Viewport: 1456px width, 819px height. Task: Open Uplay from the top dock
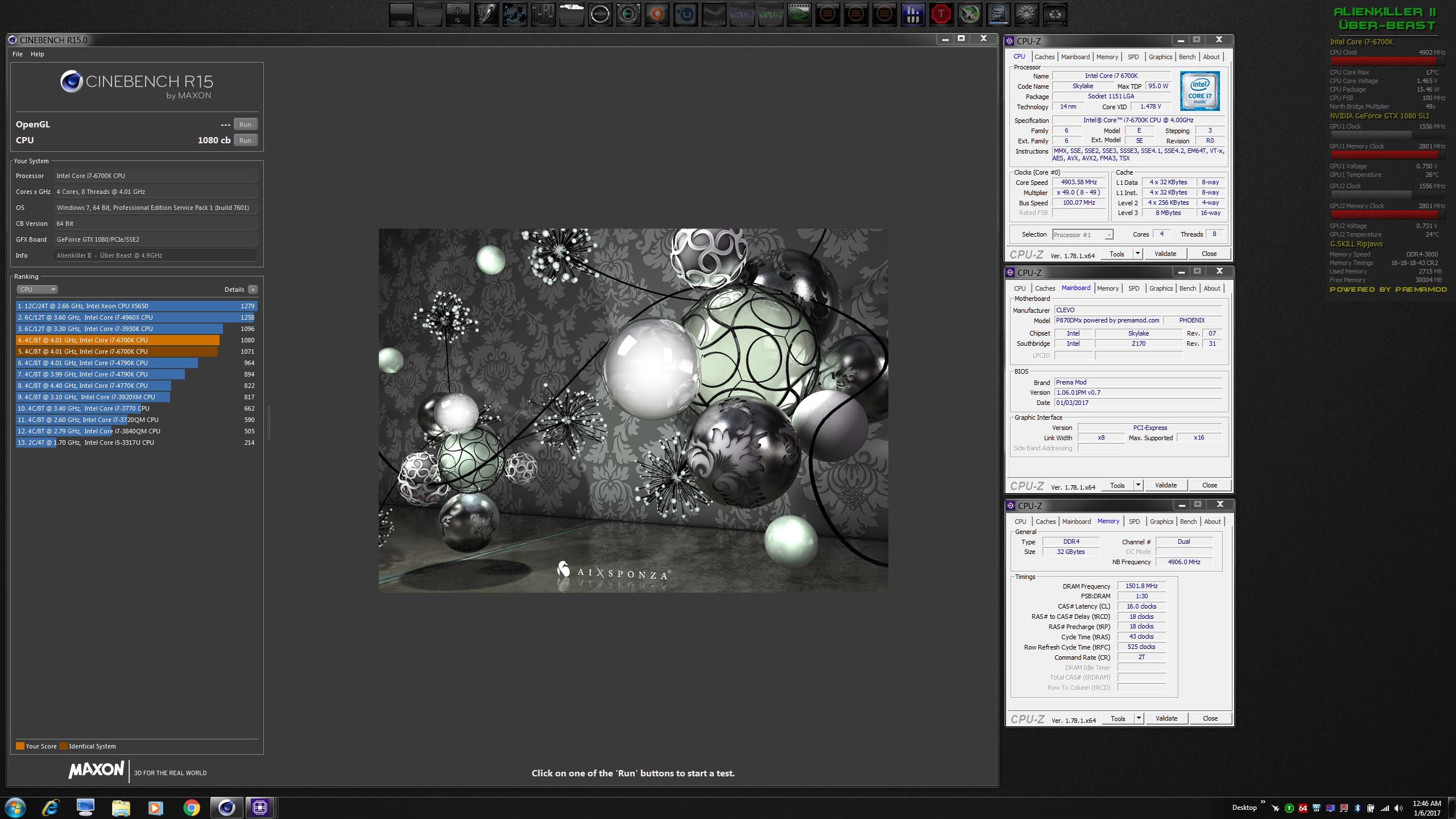point(685,14)
